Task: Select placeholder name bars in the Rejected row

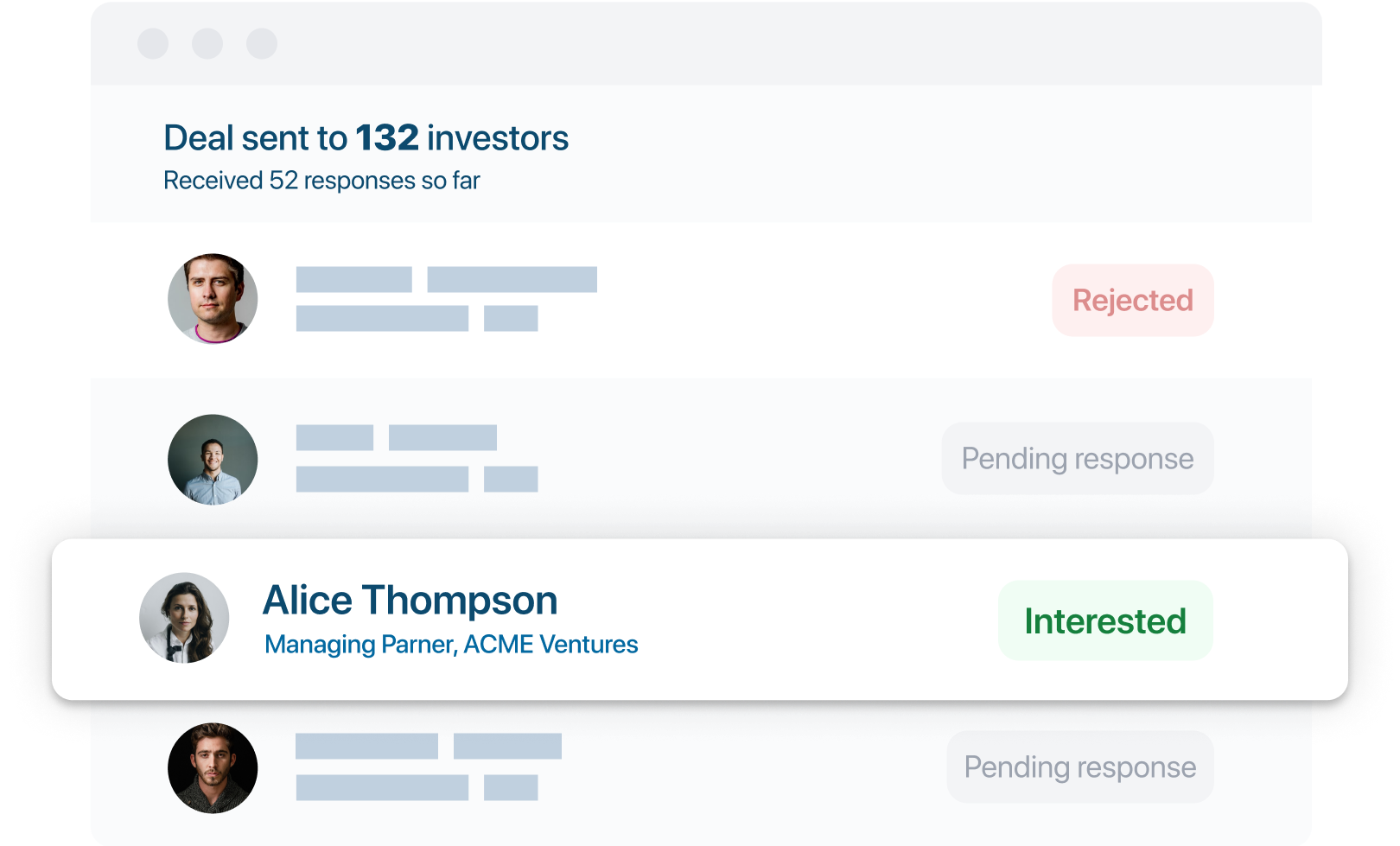Action: point(446,280)
